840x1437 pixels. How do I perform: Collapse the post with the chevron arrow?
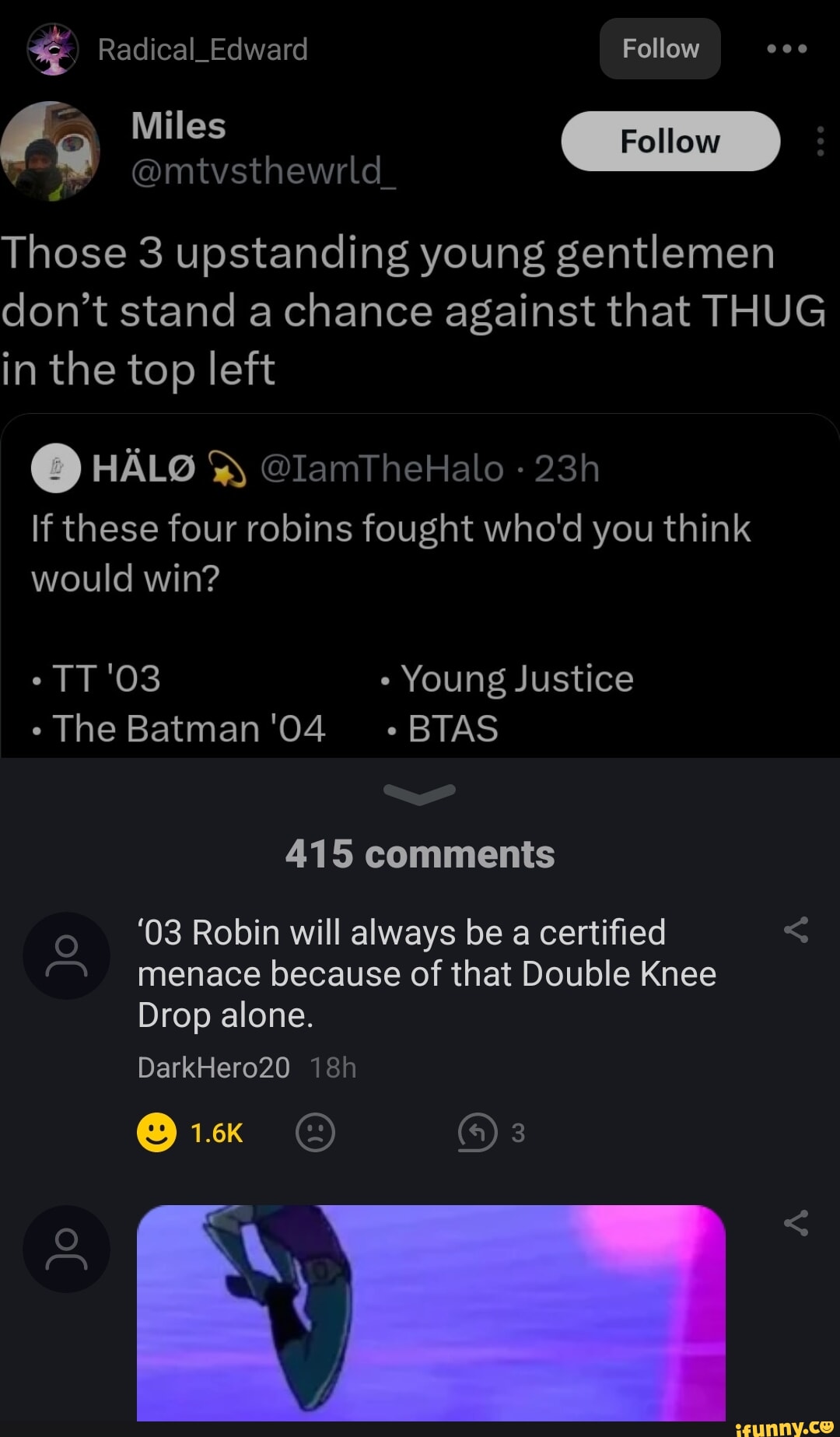[x=420, y=794]
